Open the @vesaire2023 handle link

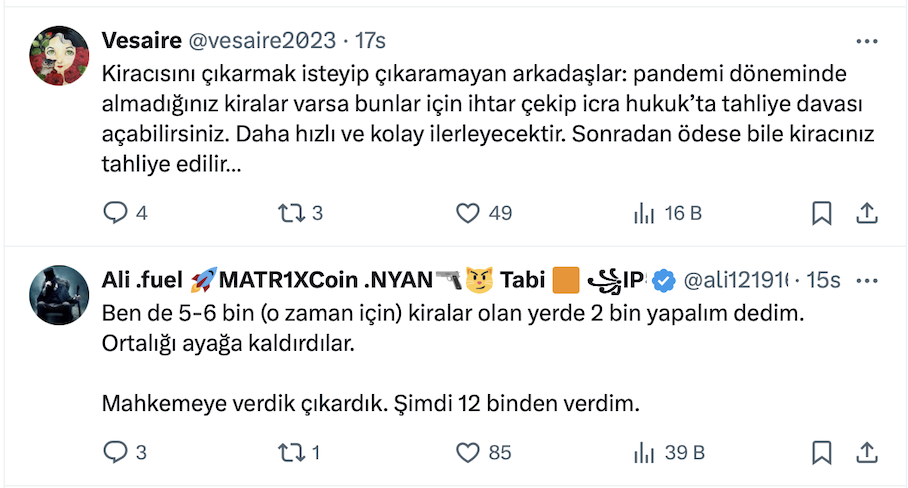pyautogui.click(x=260, y=40)
